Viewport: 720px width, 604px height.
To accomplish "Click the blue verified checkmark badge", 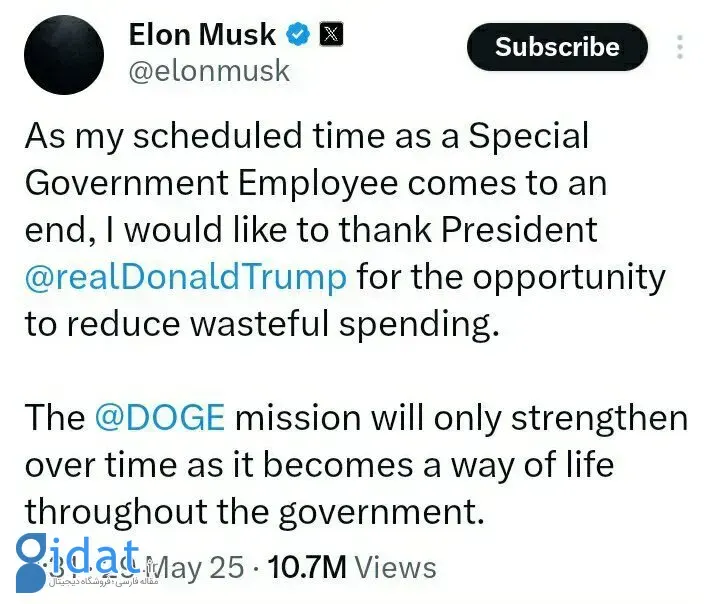I will (x=297, y=35).
